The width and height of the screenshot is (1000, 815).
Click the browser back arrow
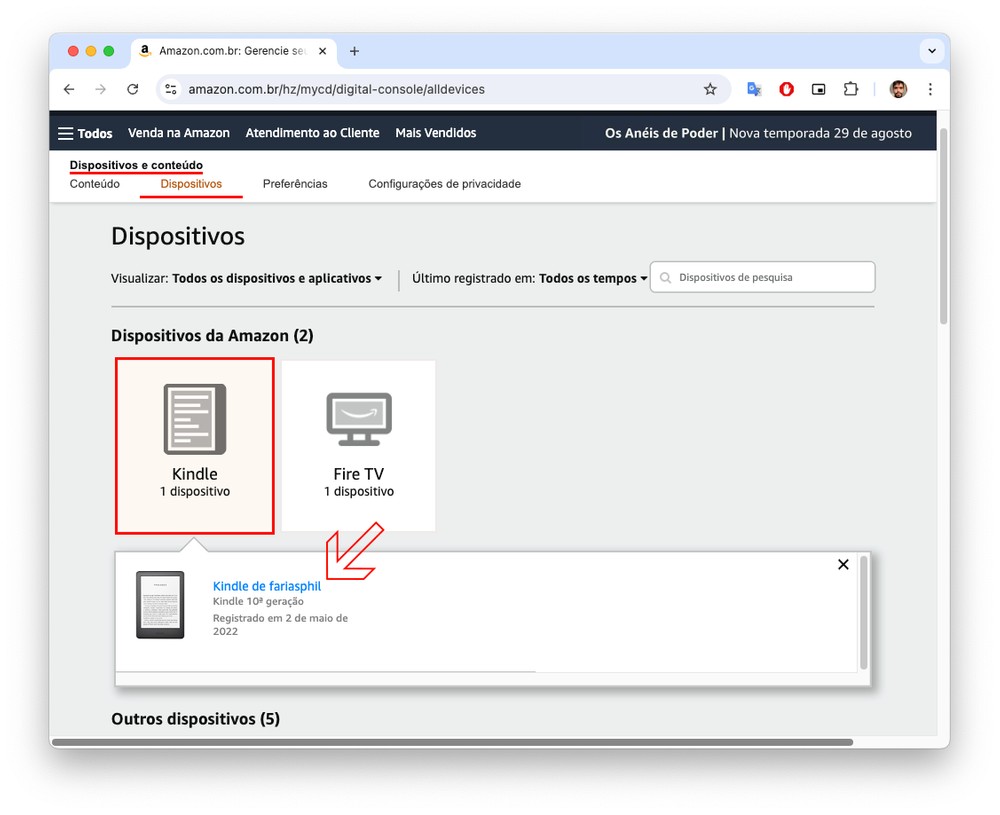(x=69, y=89)
